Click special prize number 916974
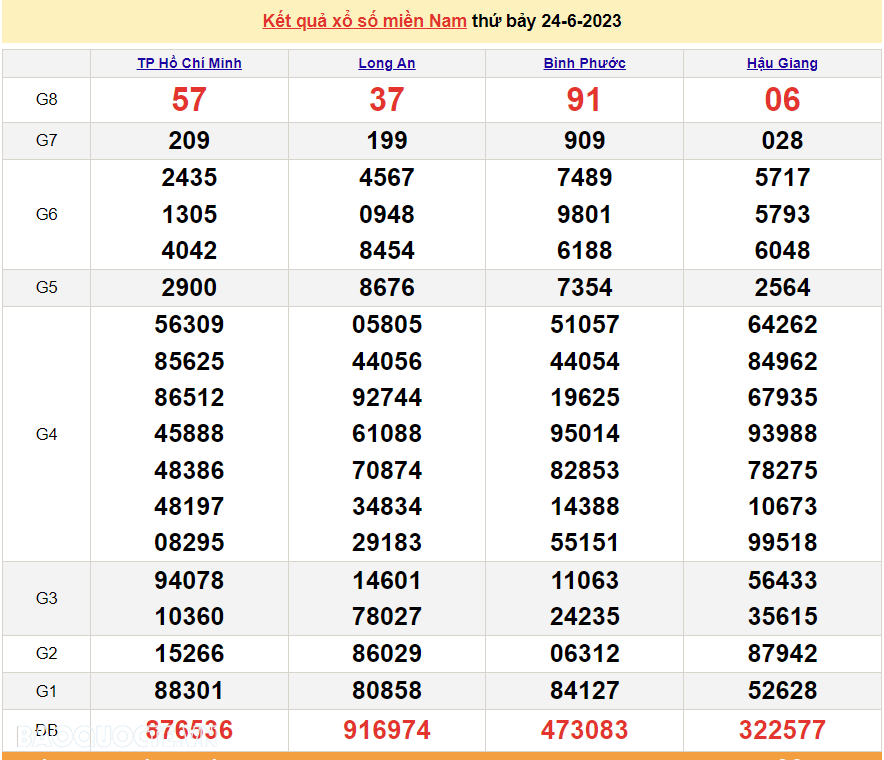 coord(387,730)
